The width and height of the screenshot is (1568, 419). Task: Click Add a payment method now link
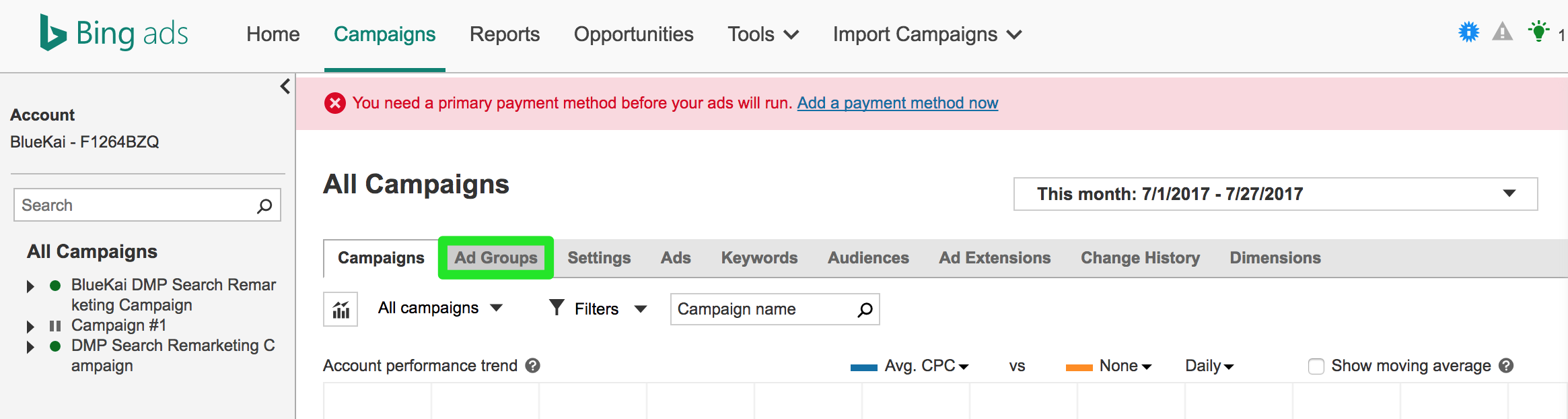[897, 103]
